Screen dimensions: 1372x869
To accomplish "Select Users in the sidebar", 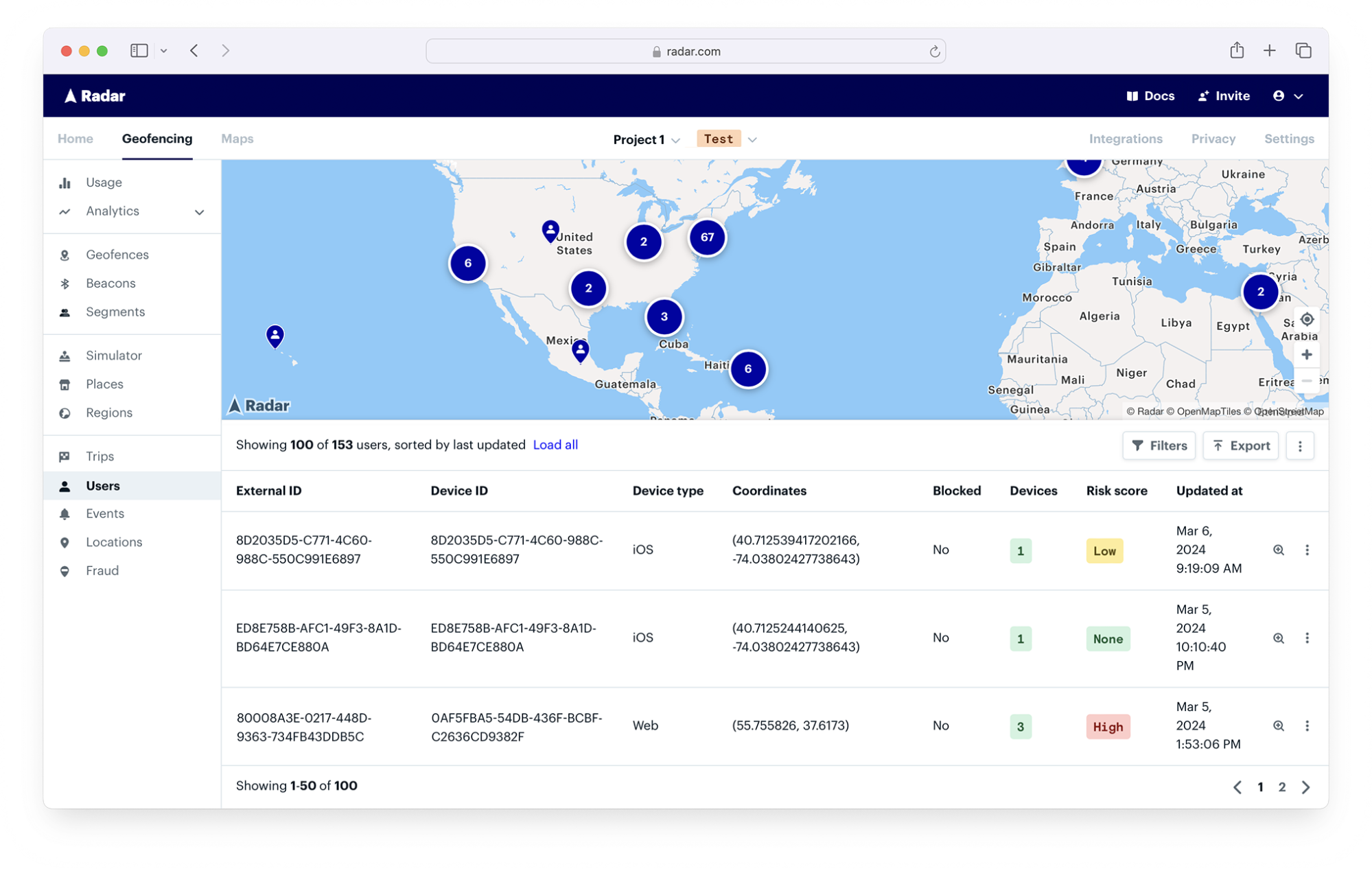I will point(132,485).
